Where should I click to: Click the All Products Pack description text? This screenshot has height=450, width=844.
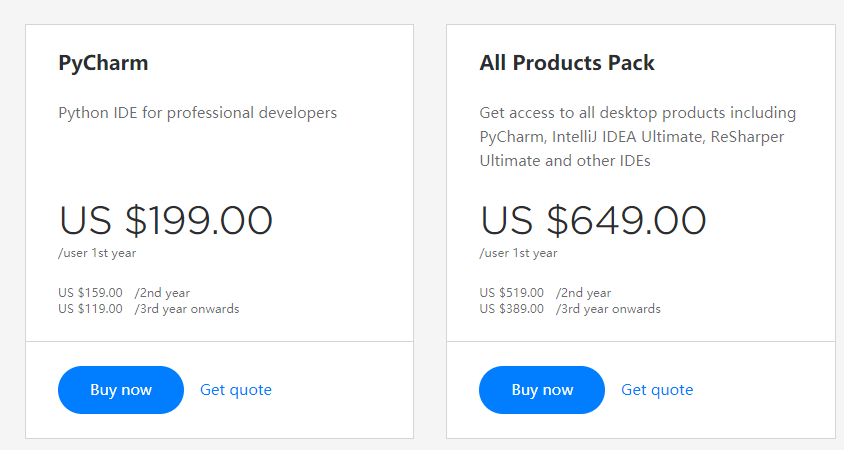click(637, 136)
